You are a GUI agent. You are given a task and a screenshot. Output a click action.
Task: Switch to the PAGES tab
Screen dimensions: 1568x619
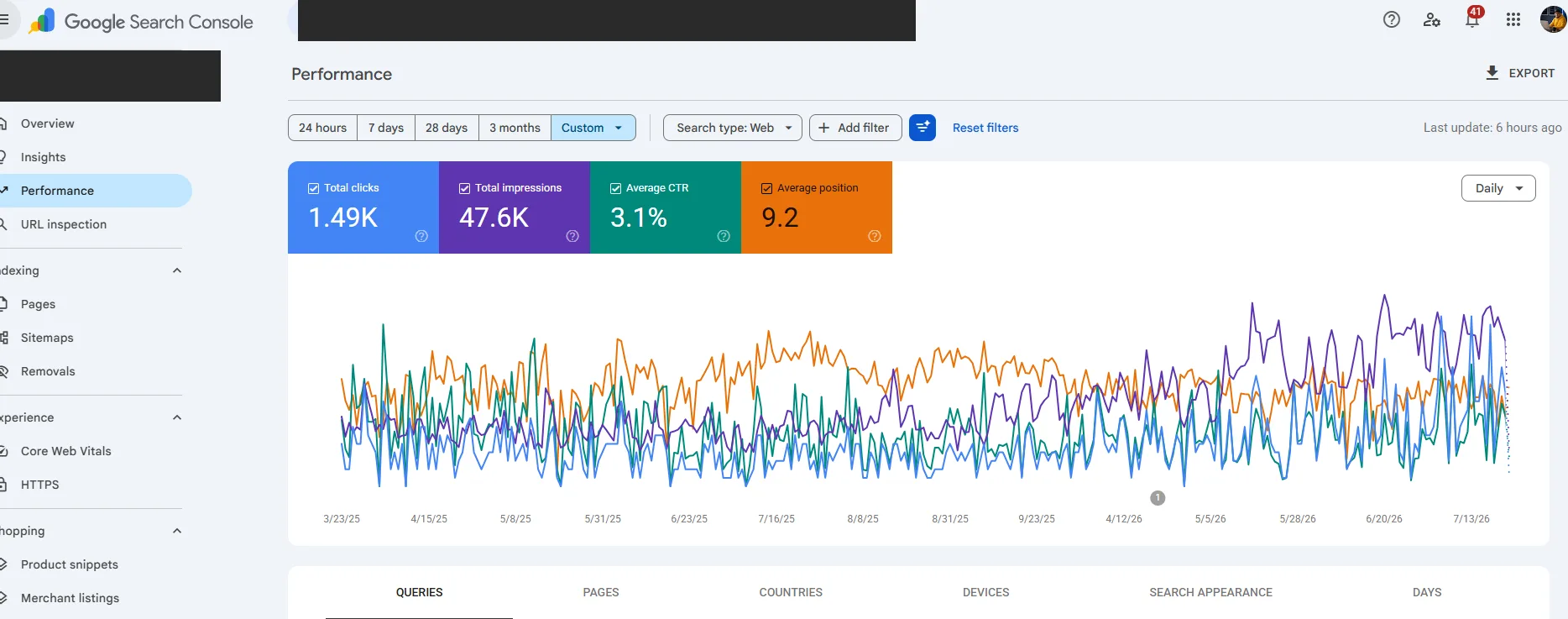click(x=601, y=592)
